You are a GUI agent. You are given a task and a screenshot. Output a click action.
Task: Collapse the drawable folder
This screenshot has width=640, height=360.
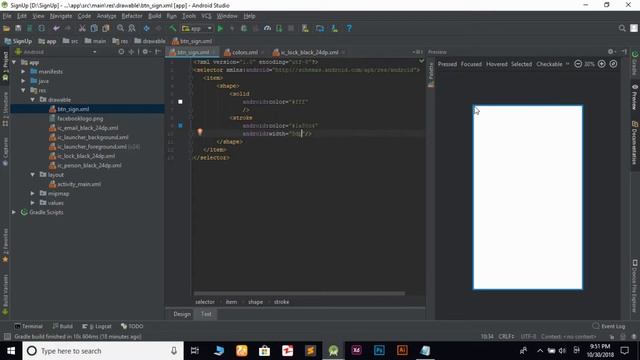click(33, 100)
